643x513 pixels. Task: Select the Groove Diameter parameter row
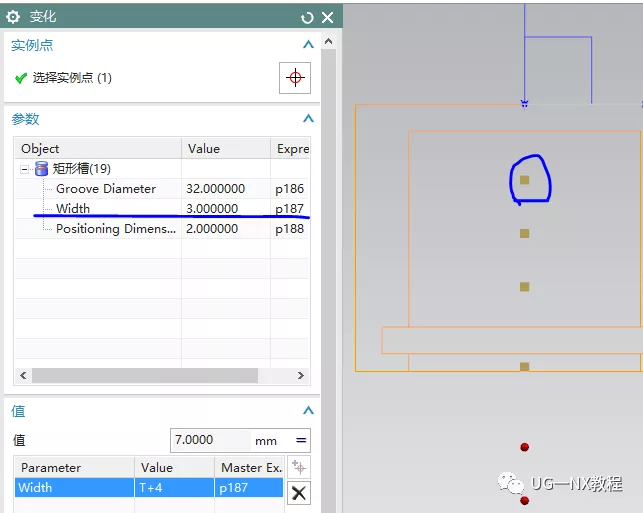[105, 189]
